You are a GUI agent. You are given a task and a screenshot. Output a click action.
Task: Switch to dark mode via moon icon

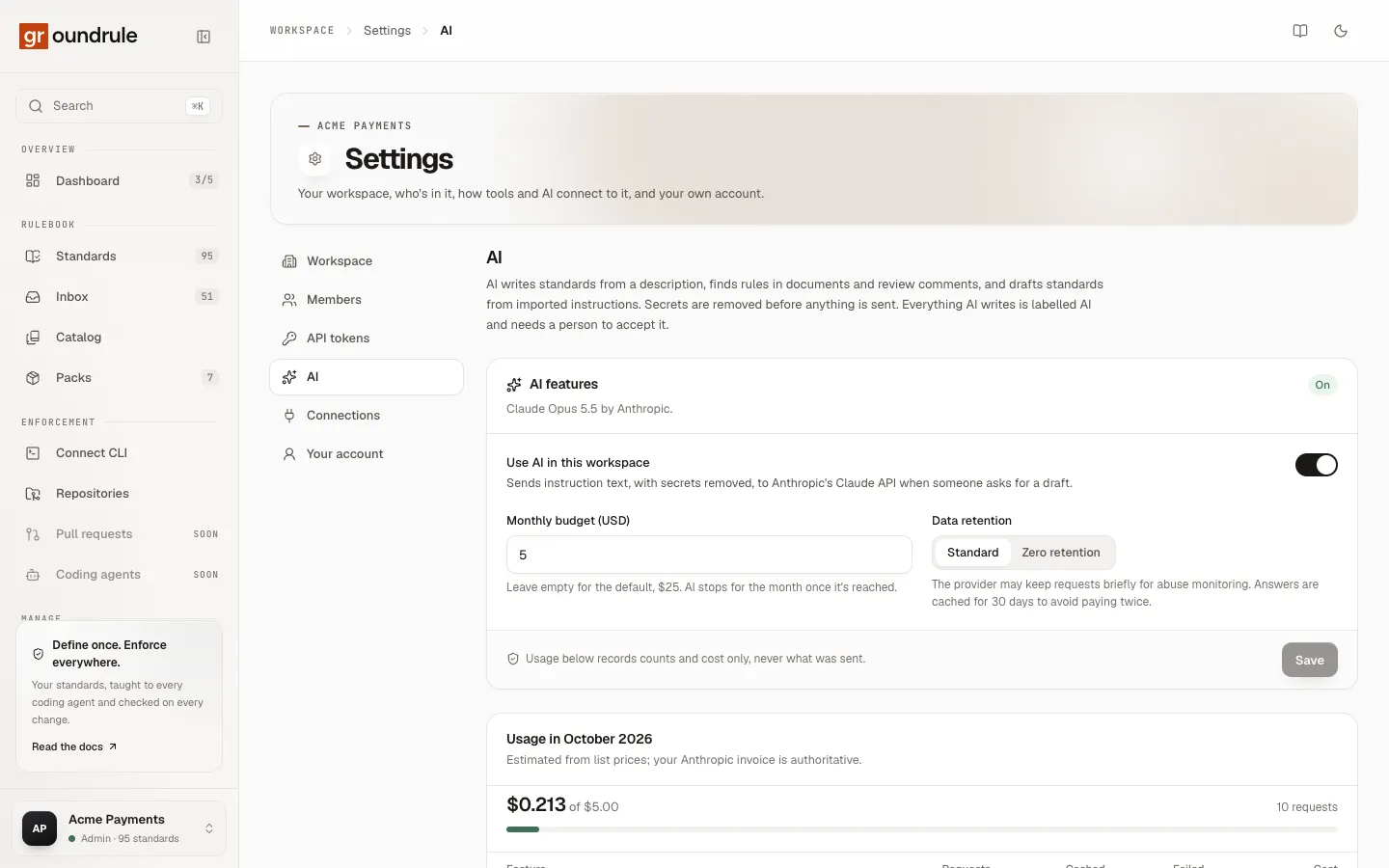pyautogui.click(x=1341, y=31)
